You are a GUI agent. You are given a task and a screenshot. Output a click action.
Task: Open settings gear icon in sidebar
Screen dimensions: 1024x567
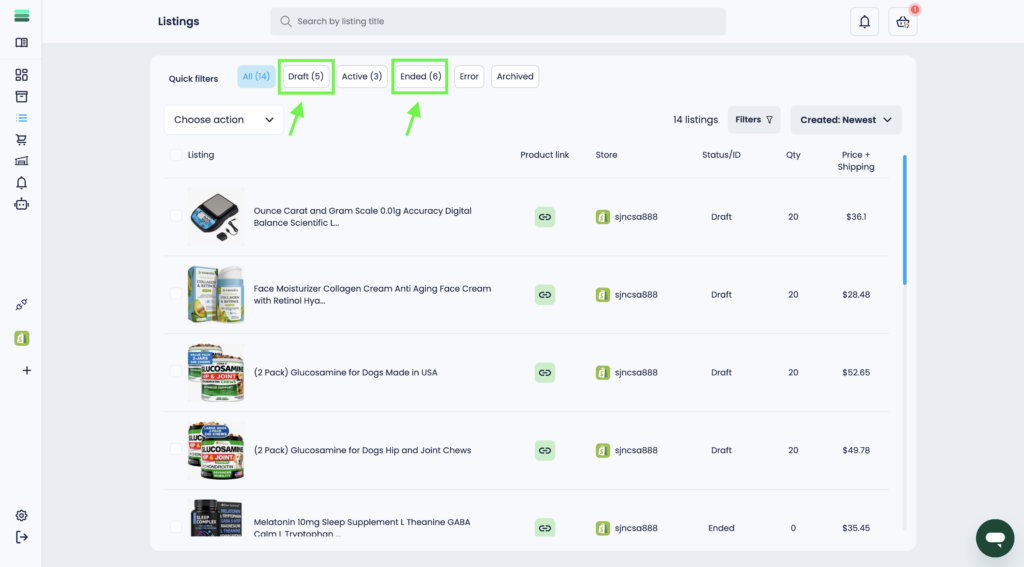tap(21, 515)
